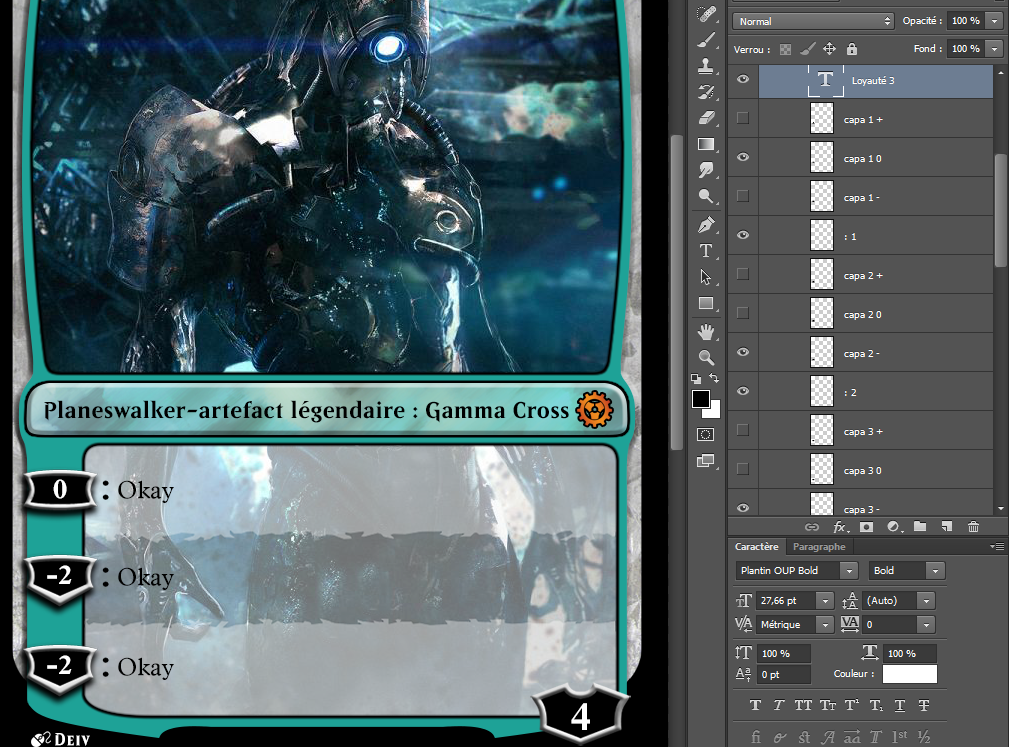The height and width of the screenshot is (747, 1009).
Task: Apply underline text style
Action: click(x=900, y=706)
